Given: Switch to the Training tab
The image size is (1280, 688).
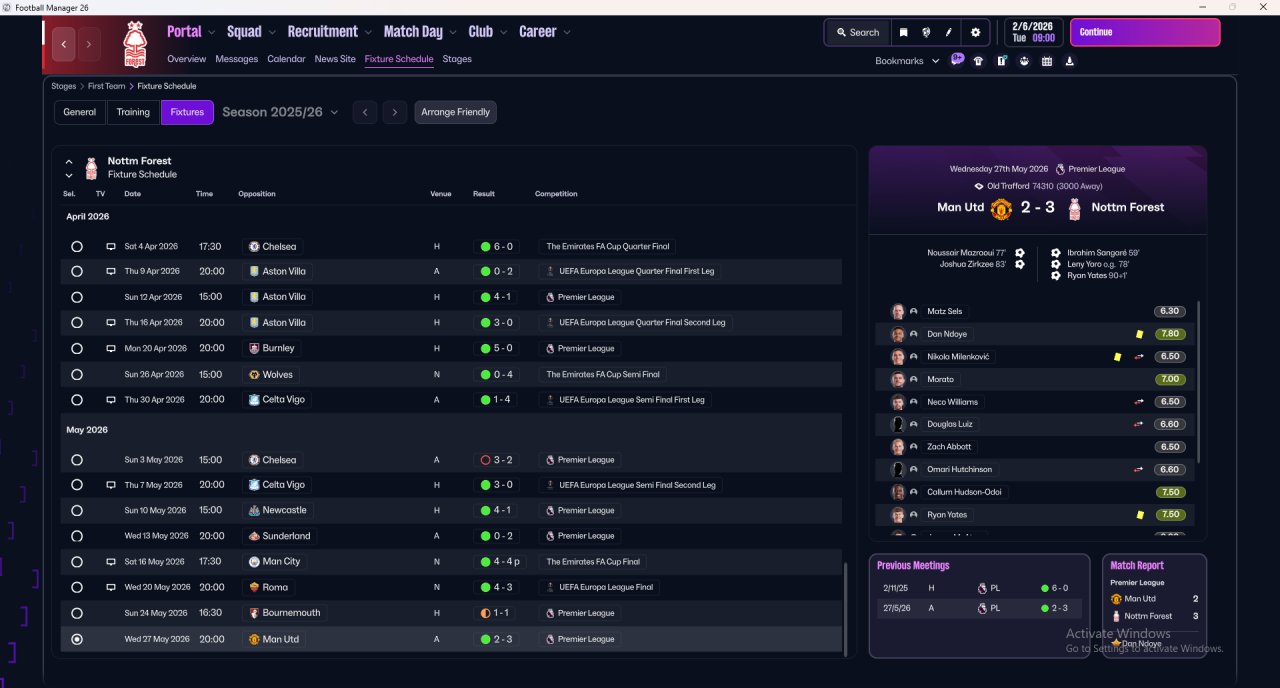Looking at the screenshot, I should 133,112.
